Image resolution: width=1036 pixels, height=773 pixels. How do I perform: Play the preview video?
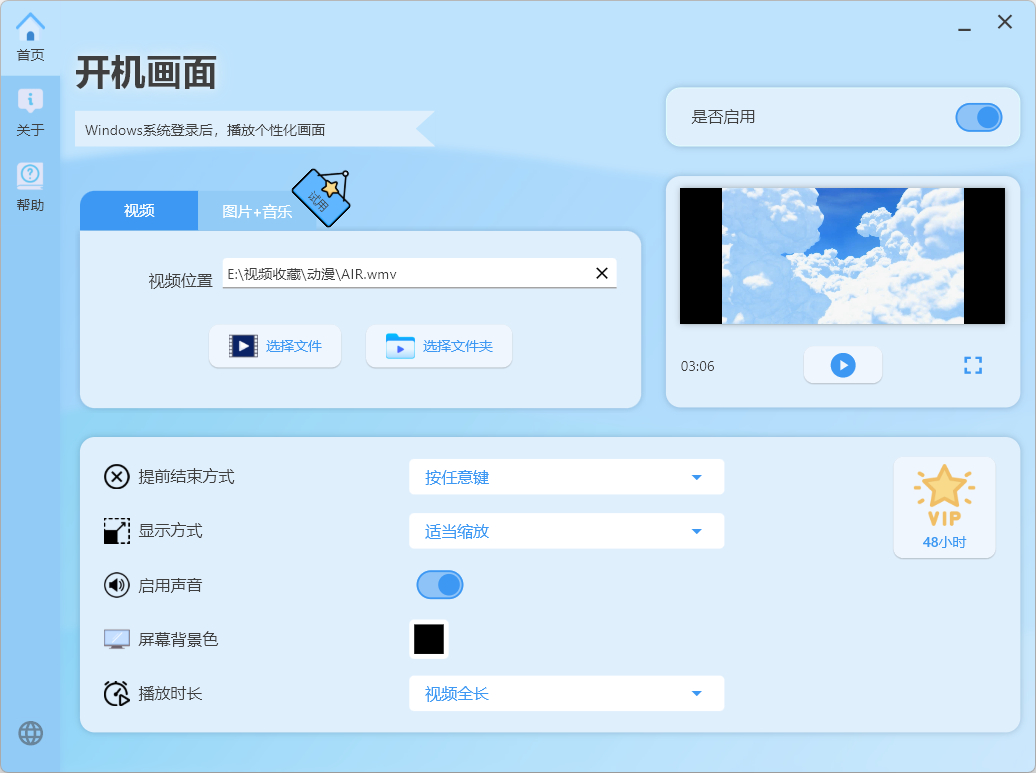point(843,366)
